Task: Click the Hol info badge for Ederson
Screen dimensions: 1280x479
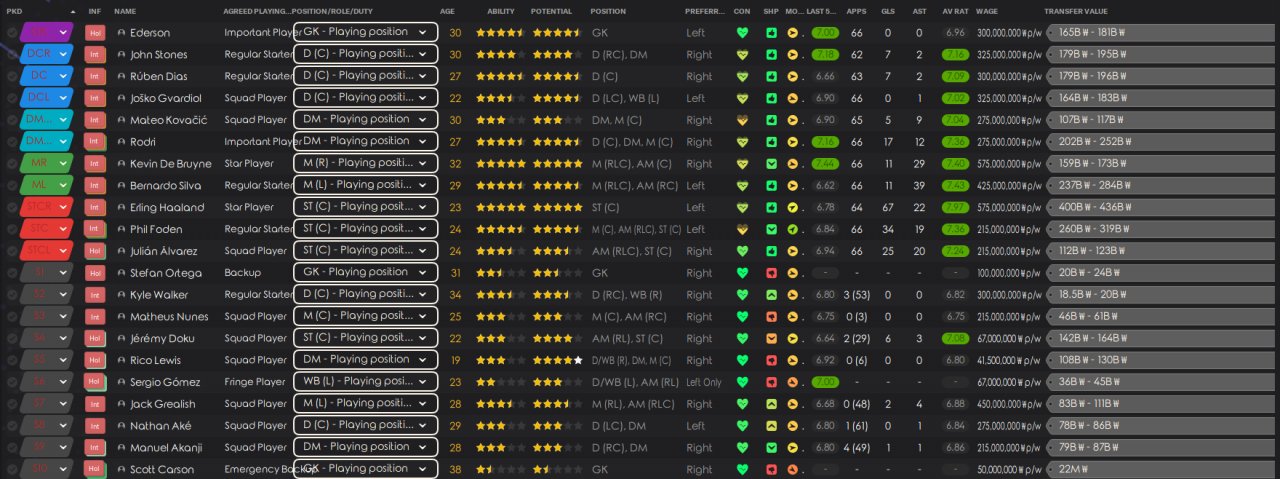Action: point(95,33)
